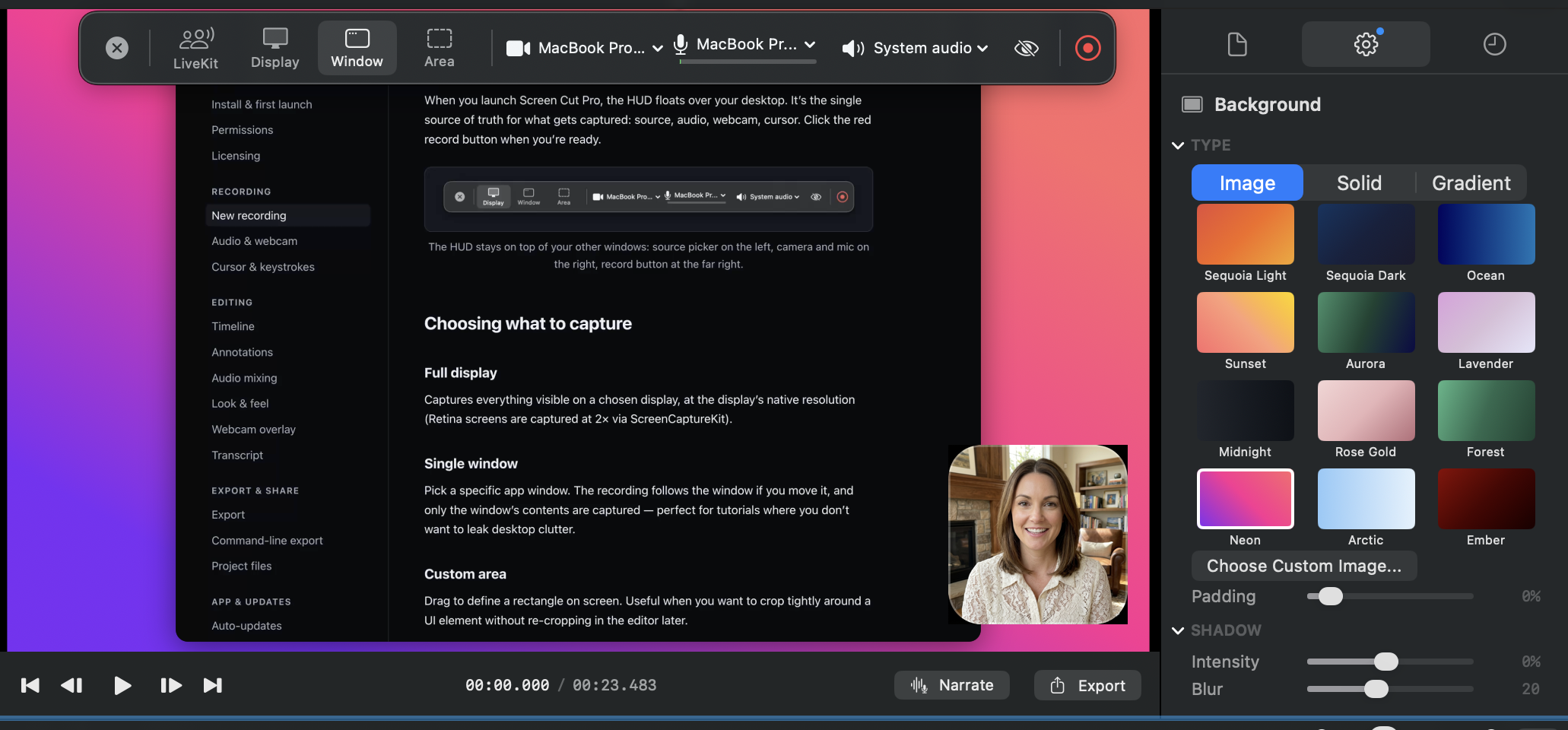The image size is (1568, 730).
Task: Open the document tab icon in inspector
Action: point(1237,44)
